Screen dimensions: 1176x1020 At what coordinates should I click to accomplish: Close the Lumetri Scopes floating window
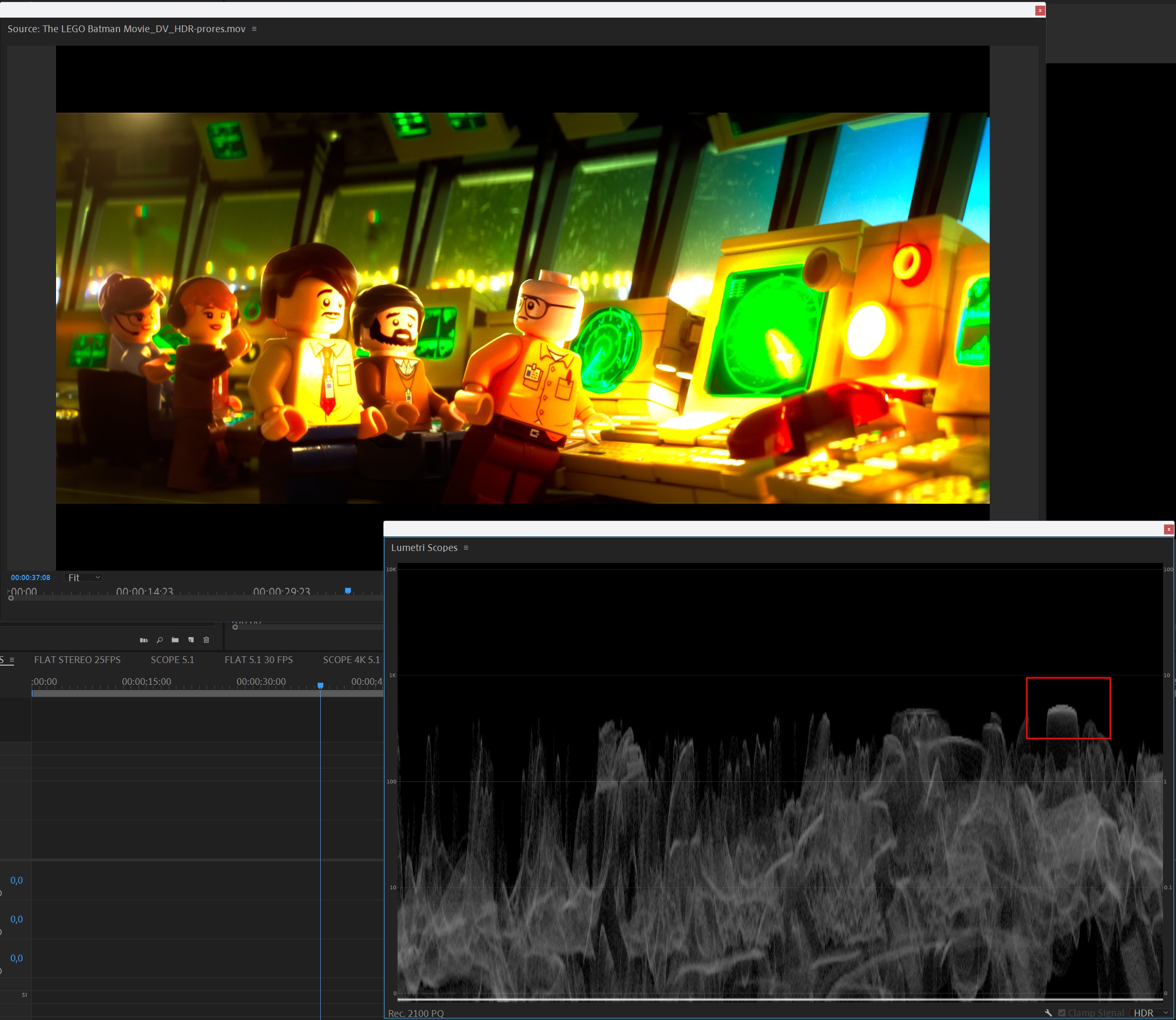[1169, 529]
